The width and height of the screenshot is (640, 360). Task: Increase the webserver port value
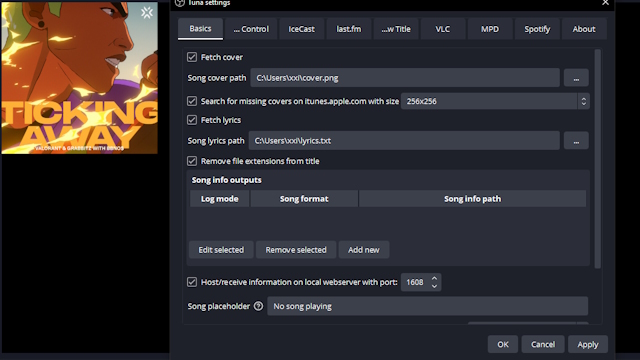coord(434,278)
